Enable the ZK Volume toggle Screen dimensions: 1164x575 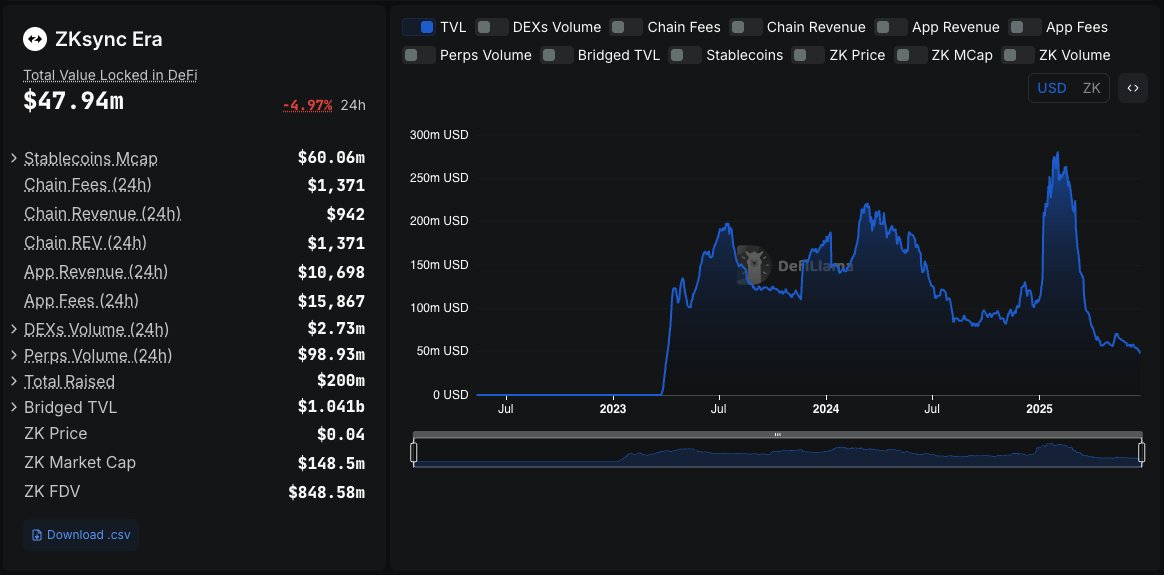(1018, 55)
